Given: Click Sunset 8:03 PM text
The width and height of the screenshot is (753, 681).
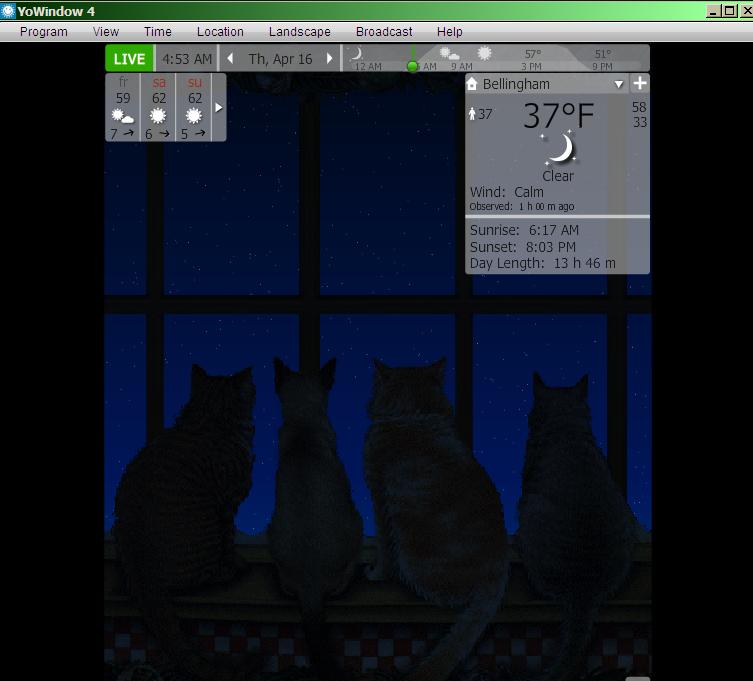Looking at the screenshot, I should [x=522, y=247].
